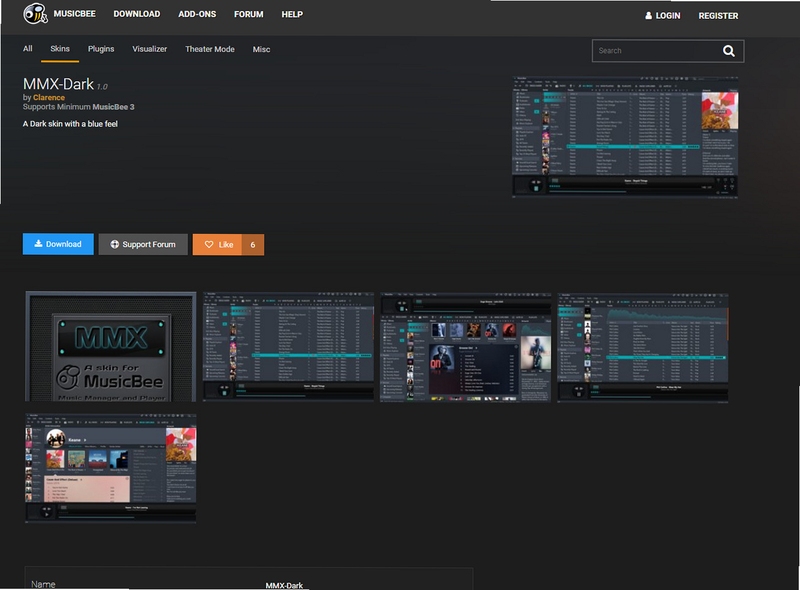Click the download arrow icon on Download button
800x590 pixels.
coord(38,244)
